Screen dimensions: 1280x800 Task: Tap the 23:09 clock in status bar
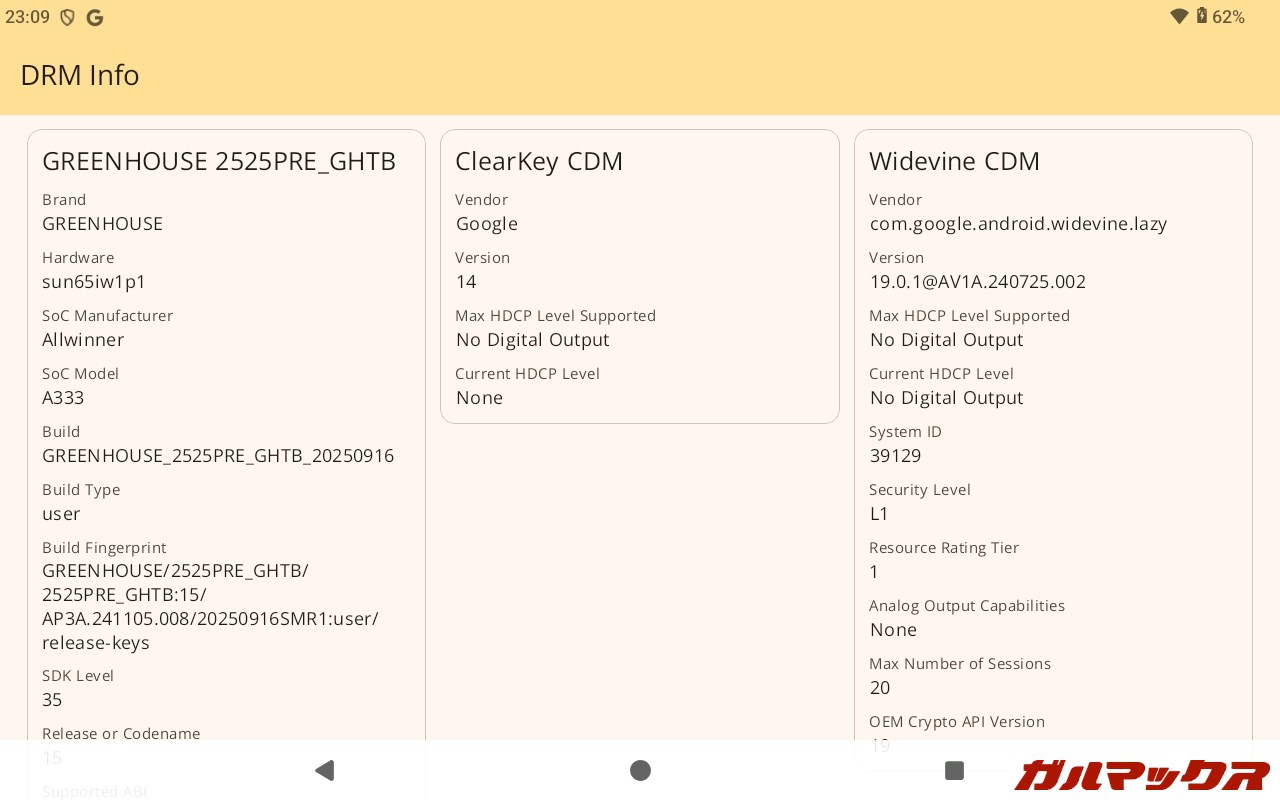point(27,17)
